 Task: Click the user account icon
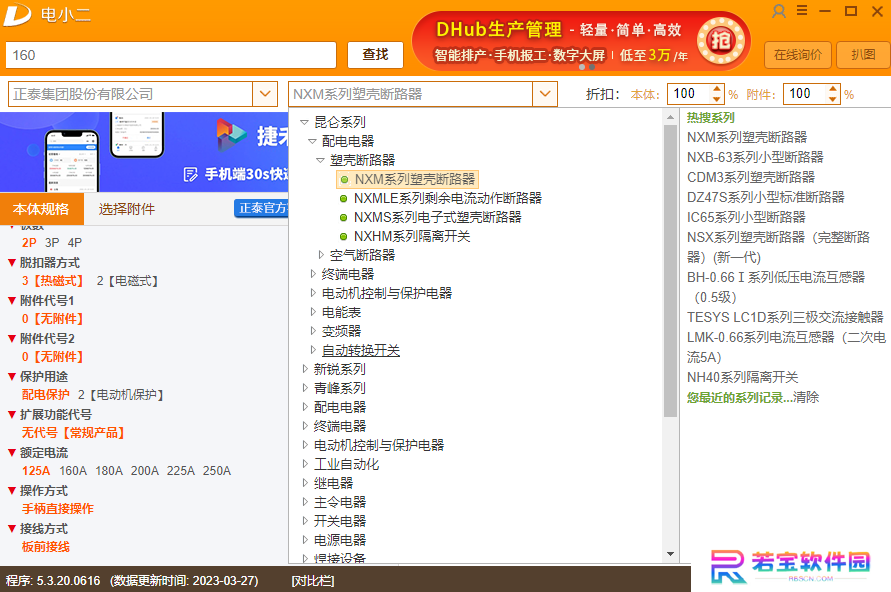(x=778, y=11)
